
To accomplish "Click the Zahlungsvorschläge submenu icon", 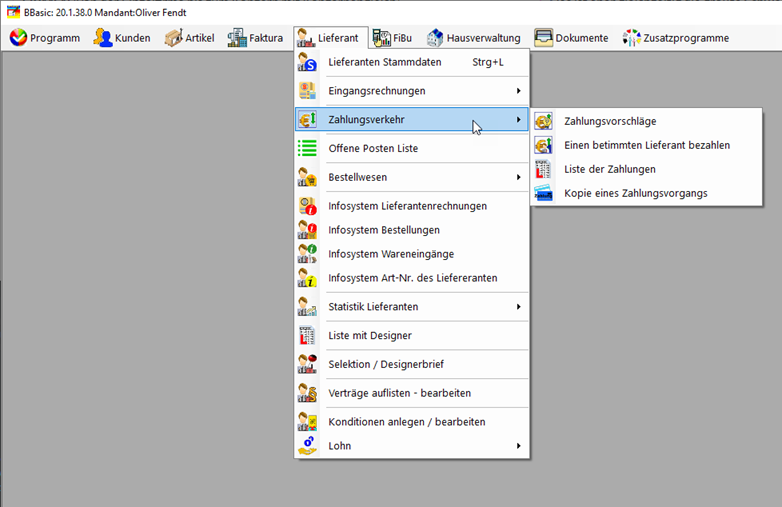I will (x=544, y=121).
